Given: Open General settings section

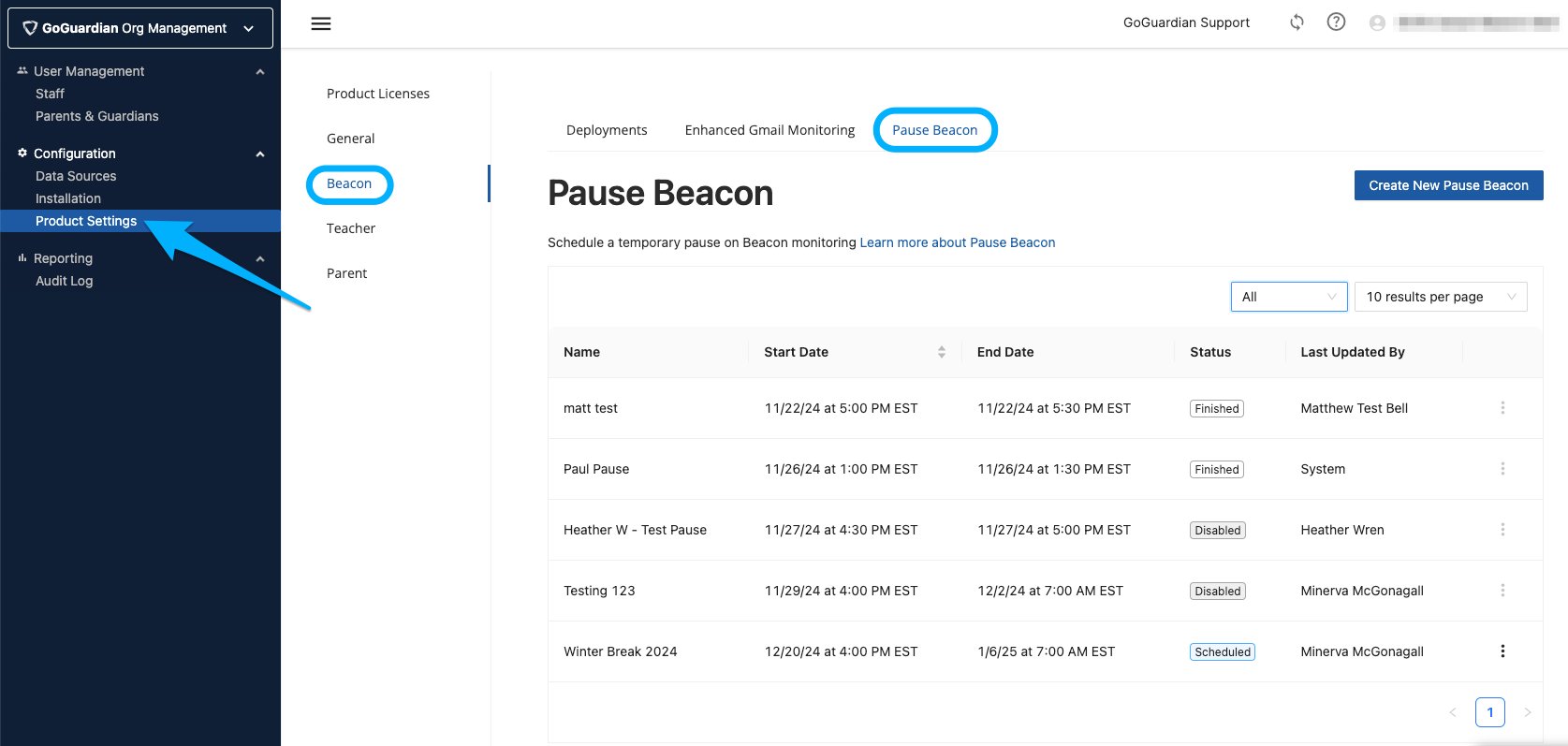Looking at the screenshot, I should [x=351, y=139].
